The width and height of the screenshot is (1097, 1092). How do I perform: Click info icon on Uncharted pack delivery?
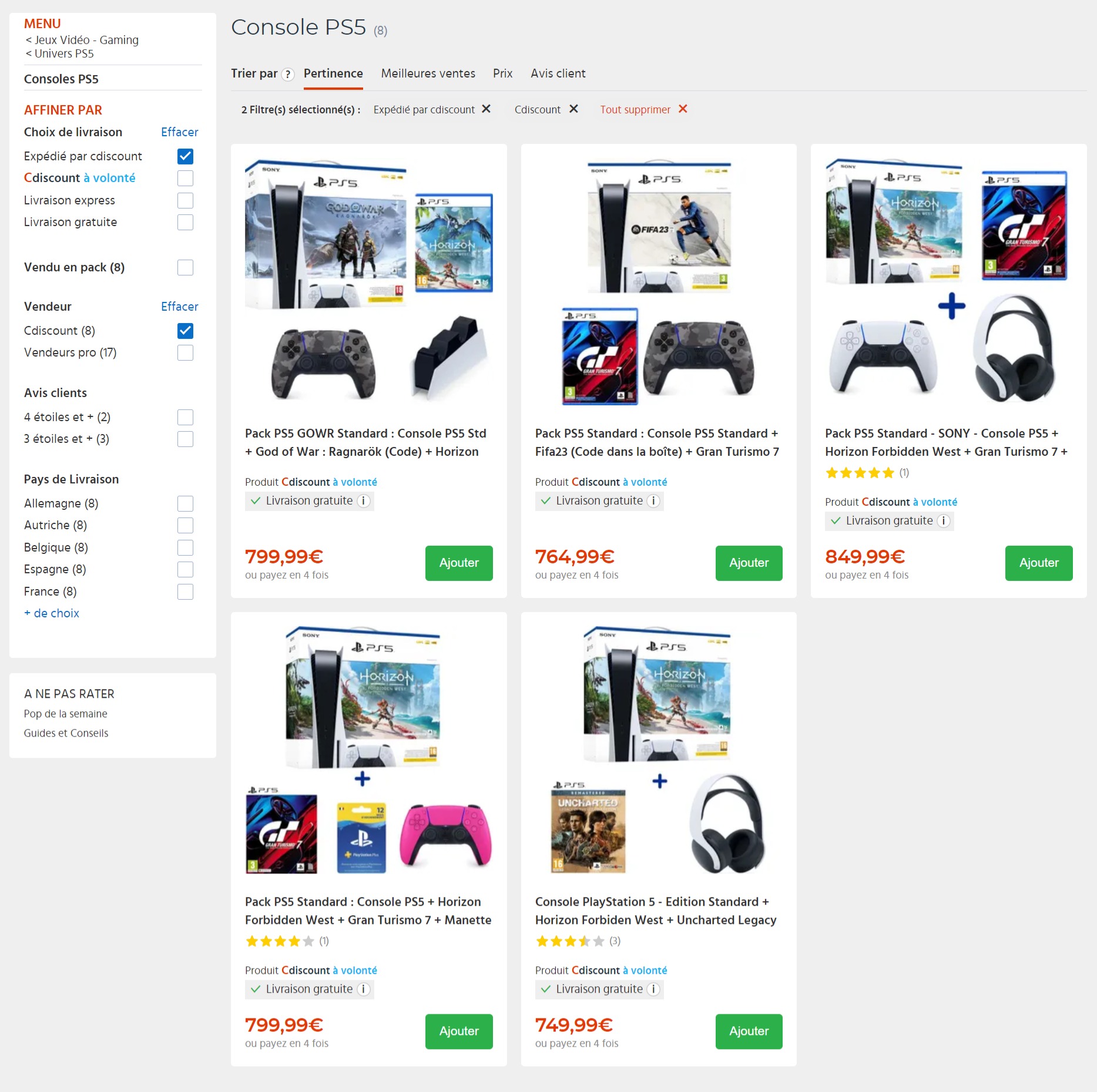(x=653, y=989)
